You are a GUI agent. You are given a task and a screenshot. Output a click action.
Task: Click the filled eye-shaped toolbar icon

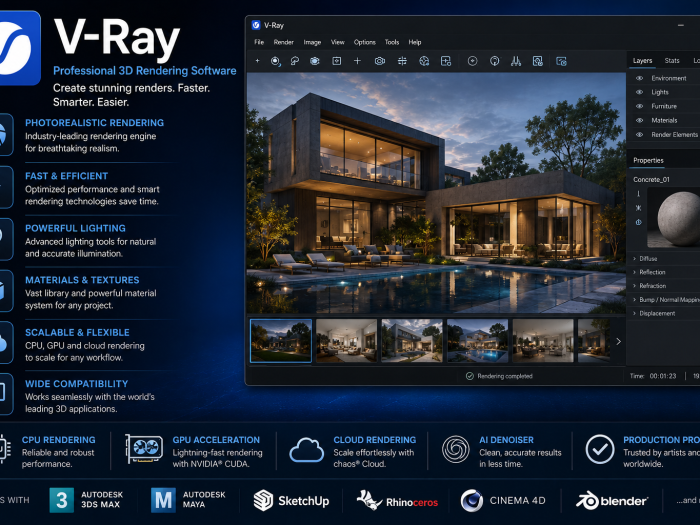point(315,61)
